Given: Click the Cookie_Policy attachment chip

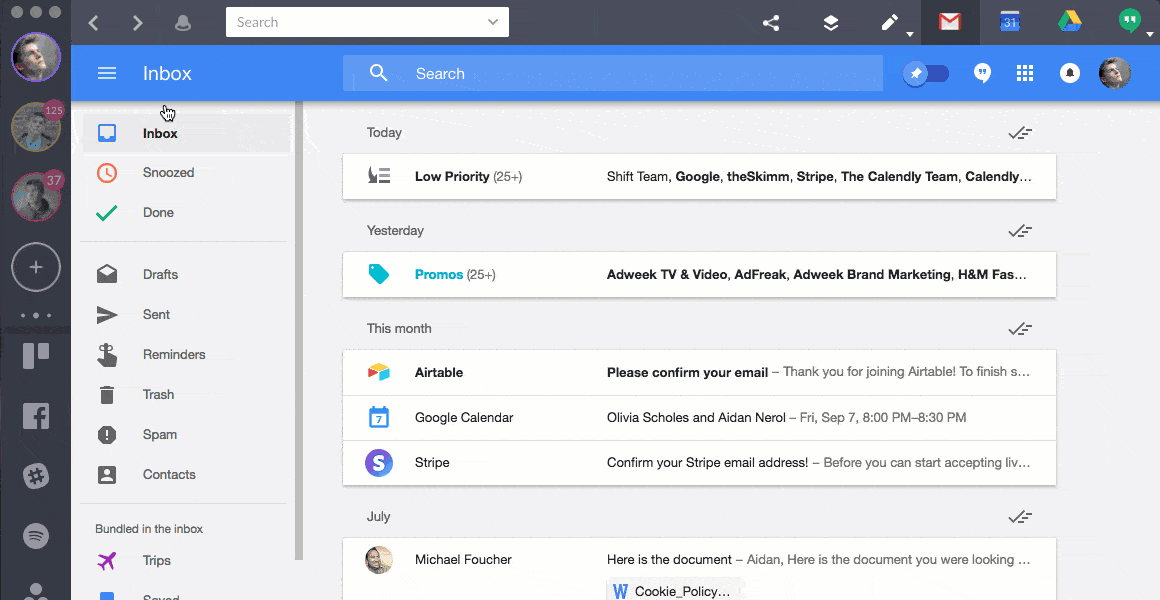Looking at the screenshot, I should click(x=673, y=590).
